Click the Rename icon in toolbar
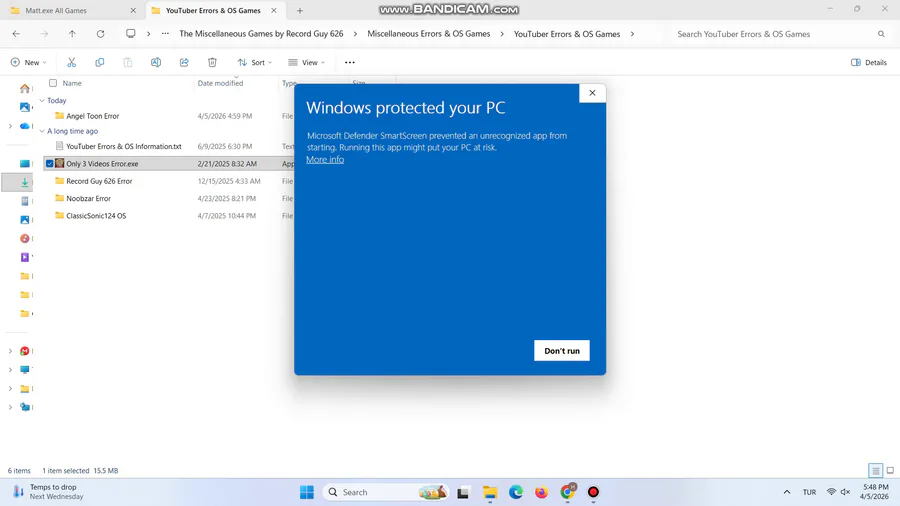This screenshot has height=506, width=900. 156,63
